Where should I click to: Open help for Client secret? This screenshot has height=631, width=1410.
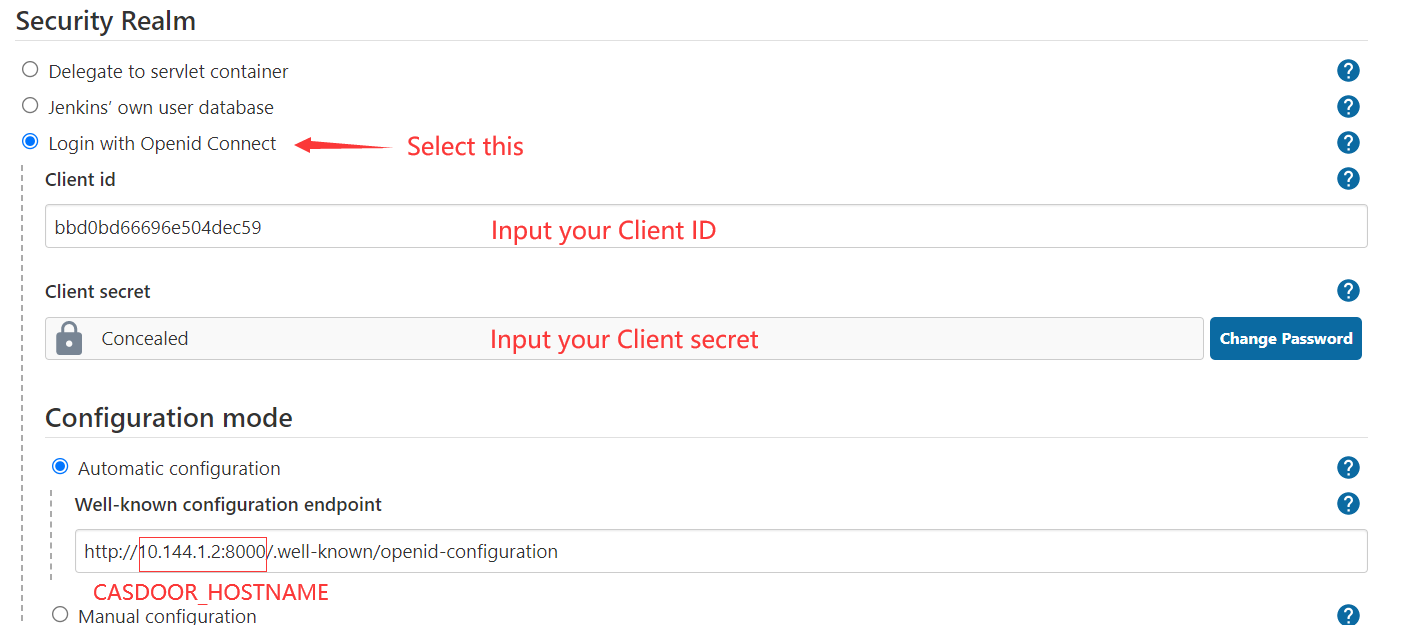[x=1348, y=290]
